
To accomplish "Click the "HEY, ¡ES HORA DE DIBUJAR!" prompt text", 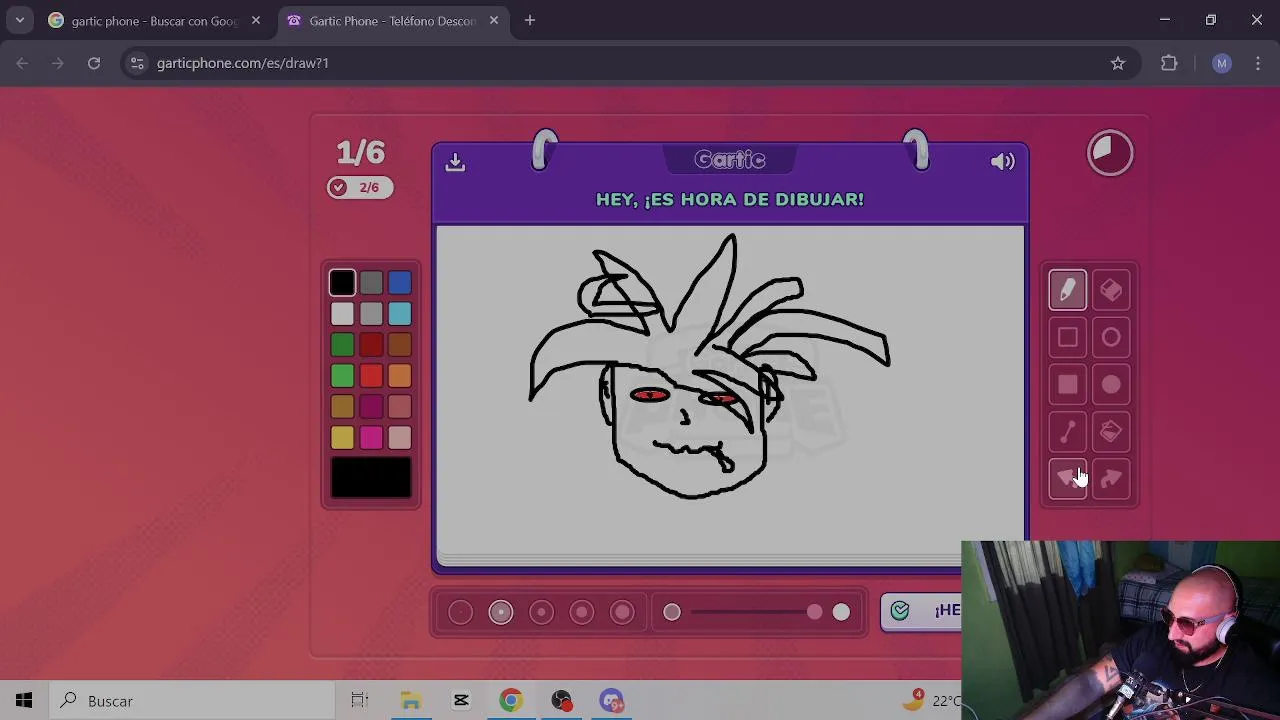I will pos(730,199).
